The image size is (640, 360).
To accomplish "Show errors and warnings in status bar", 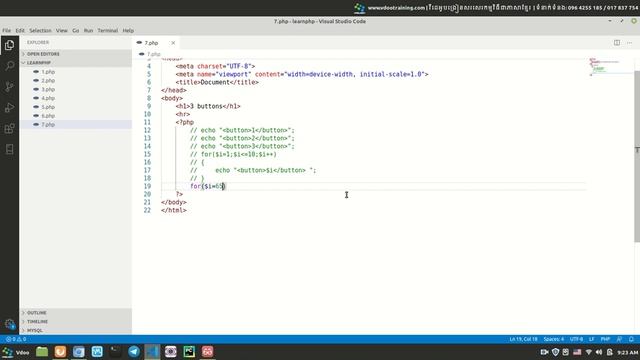I will coord(16,339).
